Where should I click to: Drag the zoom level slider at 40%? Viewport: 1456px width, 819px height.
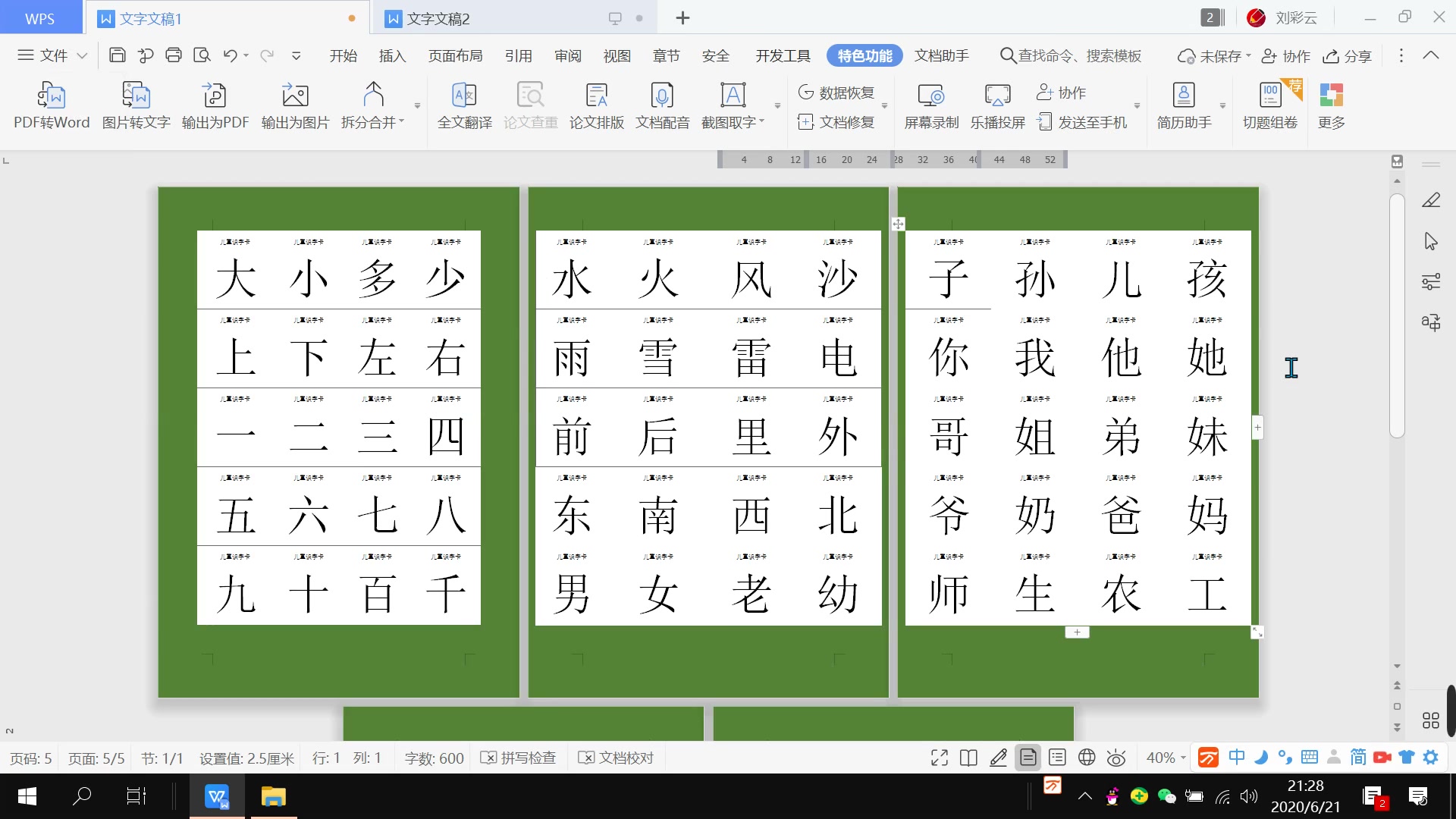[1162, 757]
